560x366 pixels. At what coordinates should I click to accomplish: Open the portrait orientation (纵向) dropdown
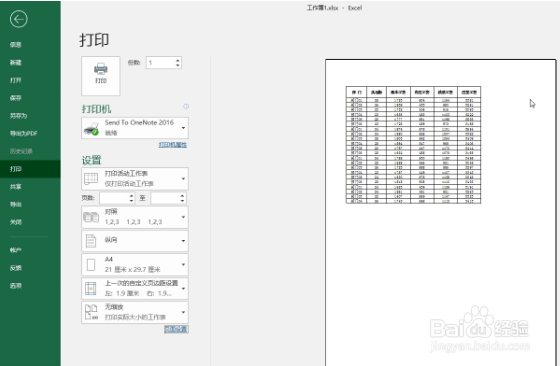[135, 241]
